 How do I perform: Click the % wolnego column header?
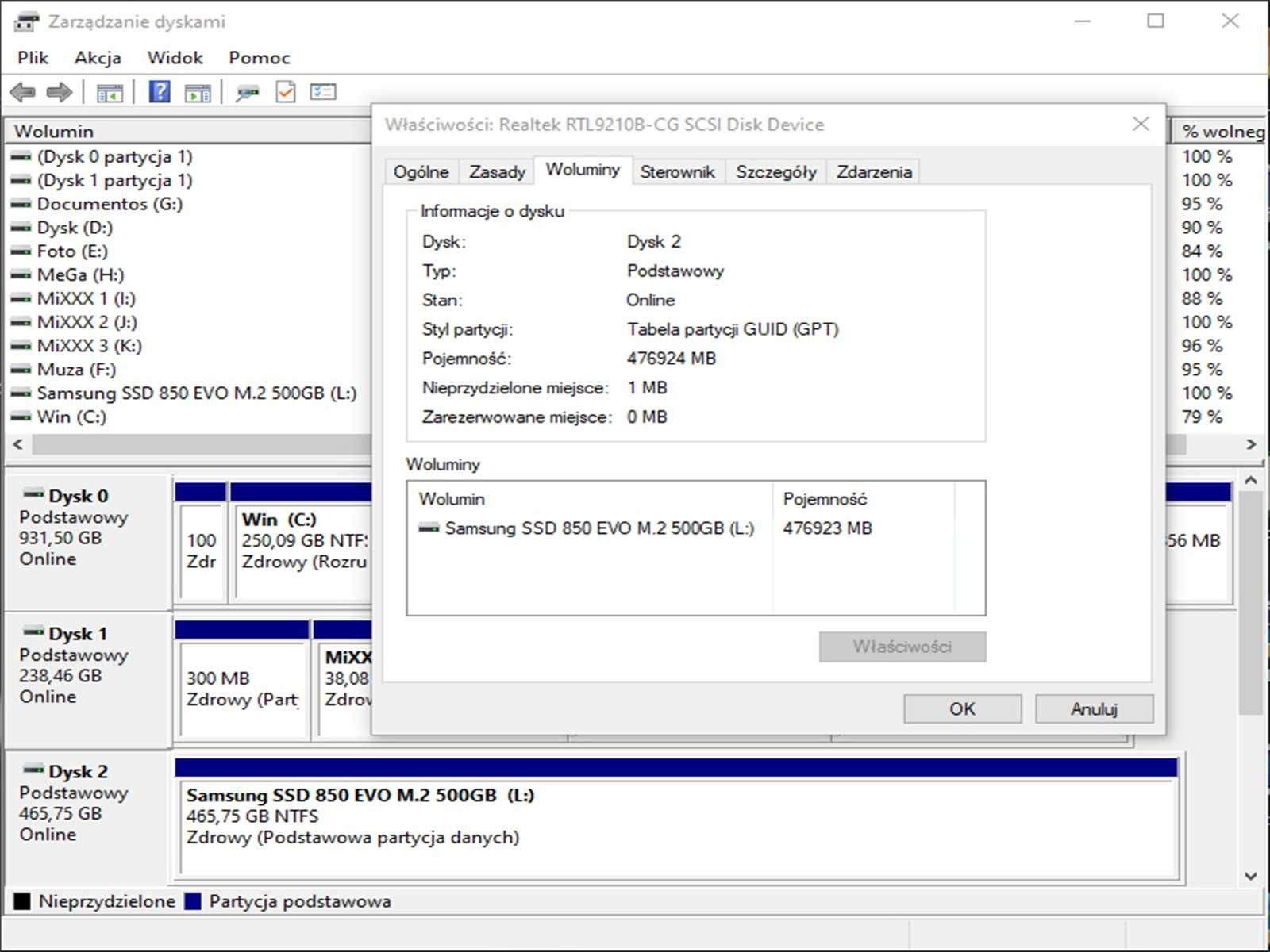click(1221, 131)
